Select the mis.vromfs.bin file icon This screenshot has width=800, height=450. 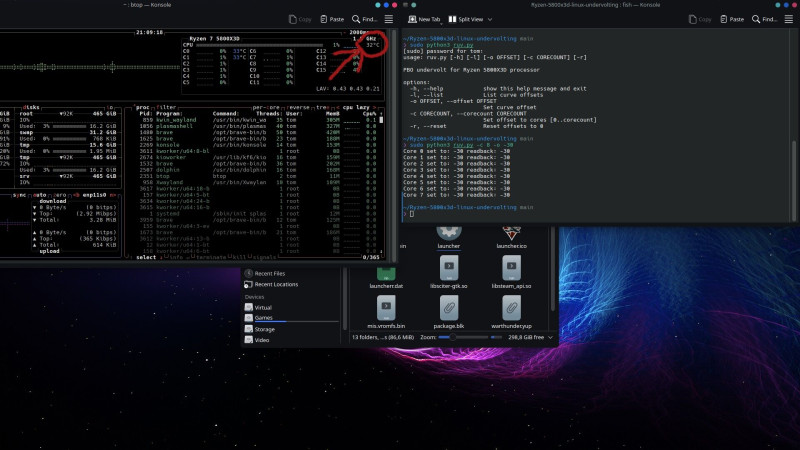coord(386,309)
